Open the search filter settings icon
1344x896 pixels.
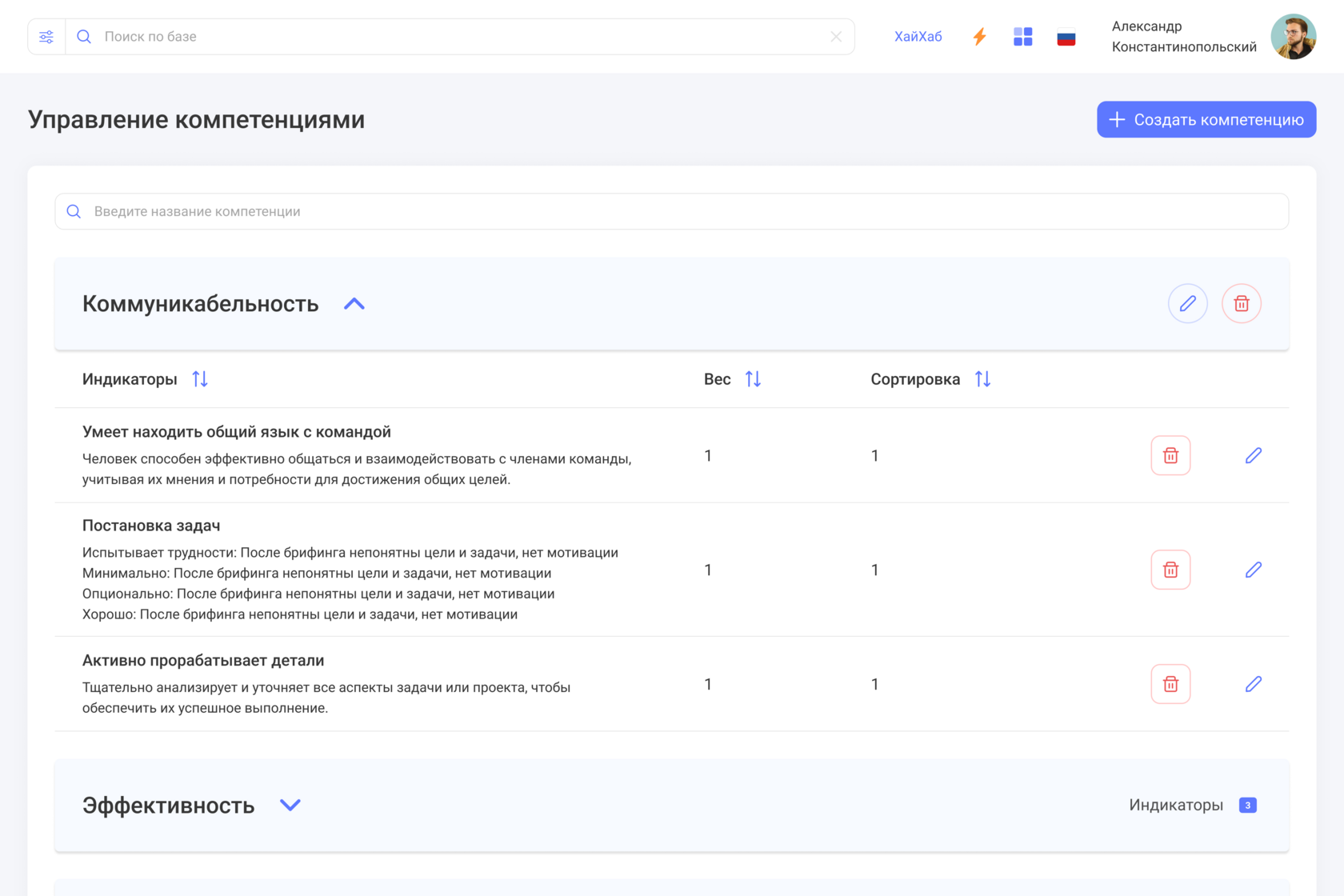click(x=46, y=37)
